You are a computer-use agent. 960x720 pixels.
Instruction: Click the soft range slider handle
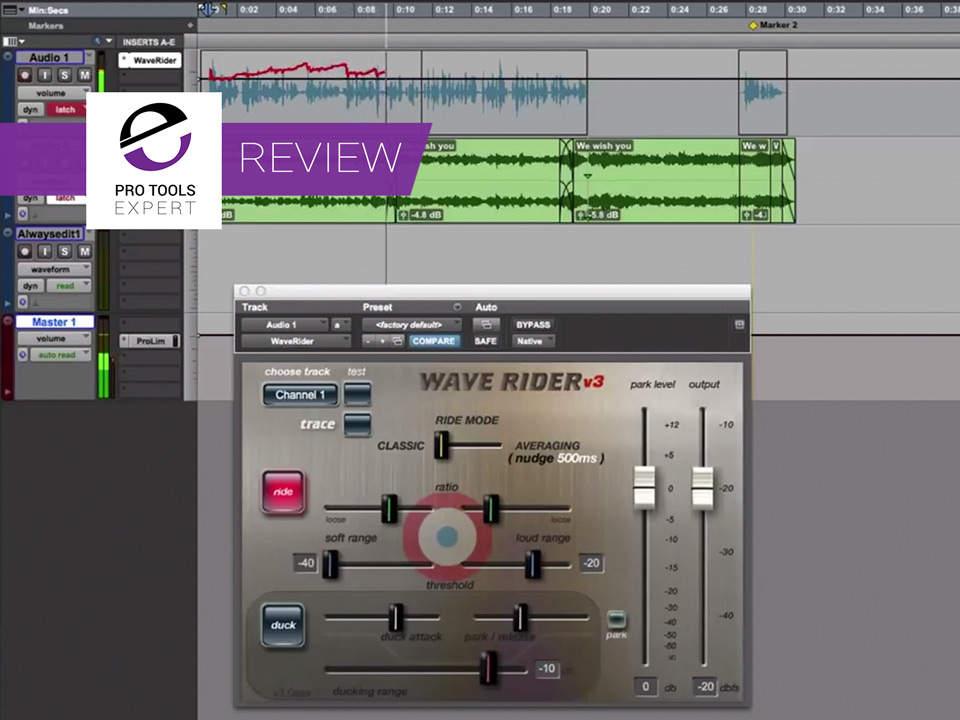[x=331, y=564]
